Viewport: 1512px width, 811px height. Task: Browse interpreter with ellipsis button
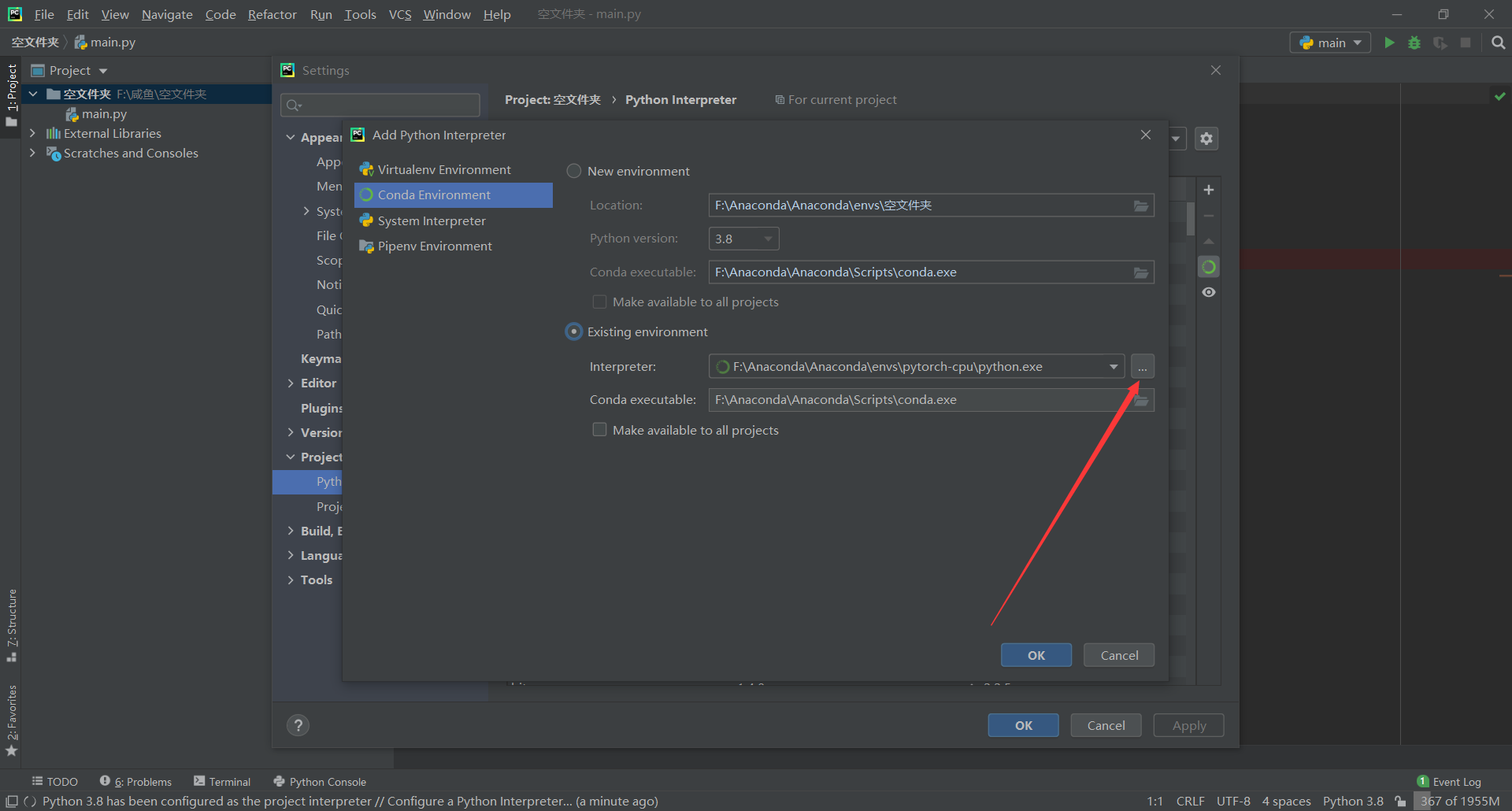click(x=1143, y=367)
